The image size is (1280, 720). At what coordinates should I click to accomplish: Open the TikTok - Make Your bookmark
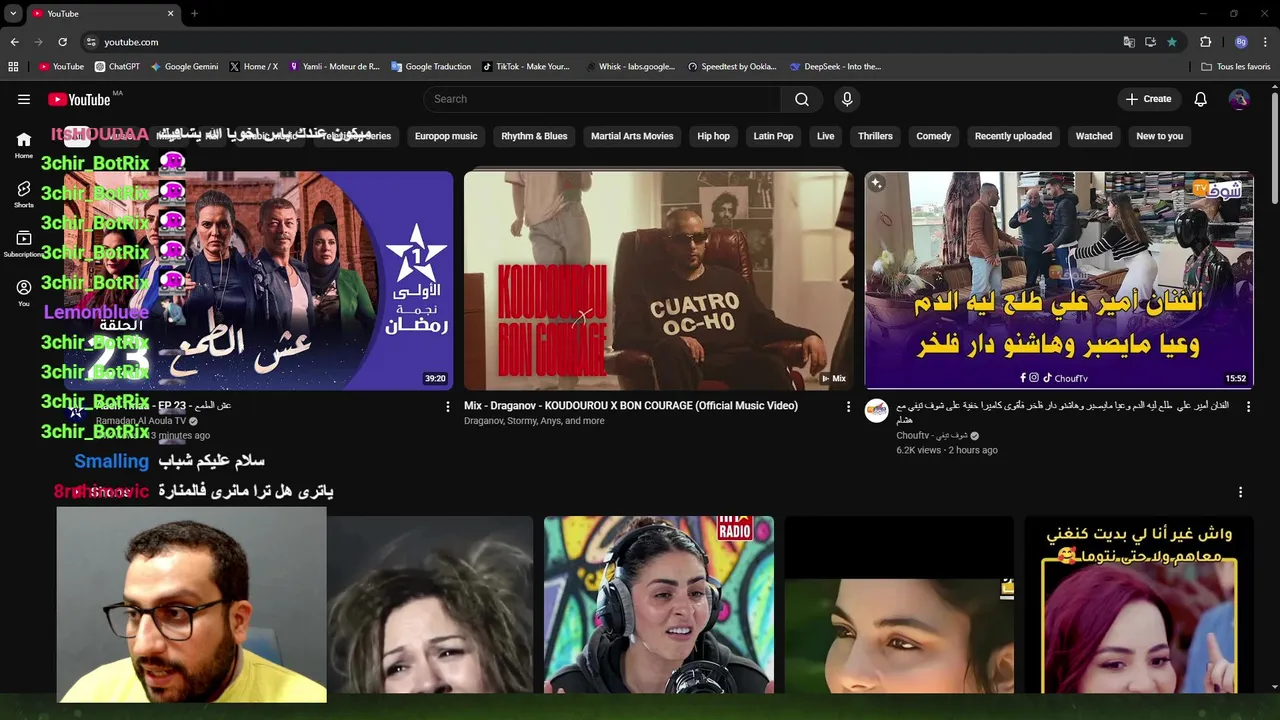(x=526, y=67)
